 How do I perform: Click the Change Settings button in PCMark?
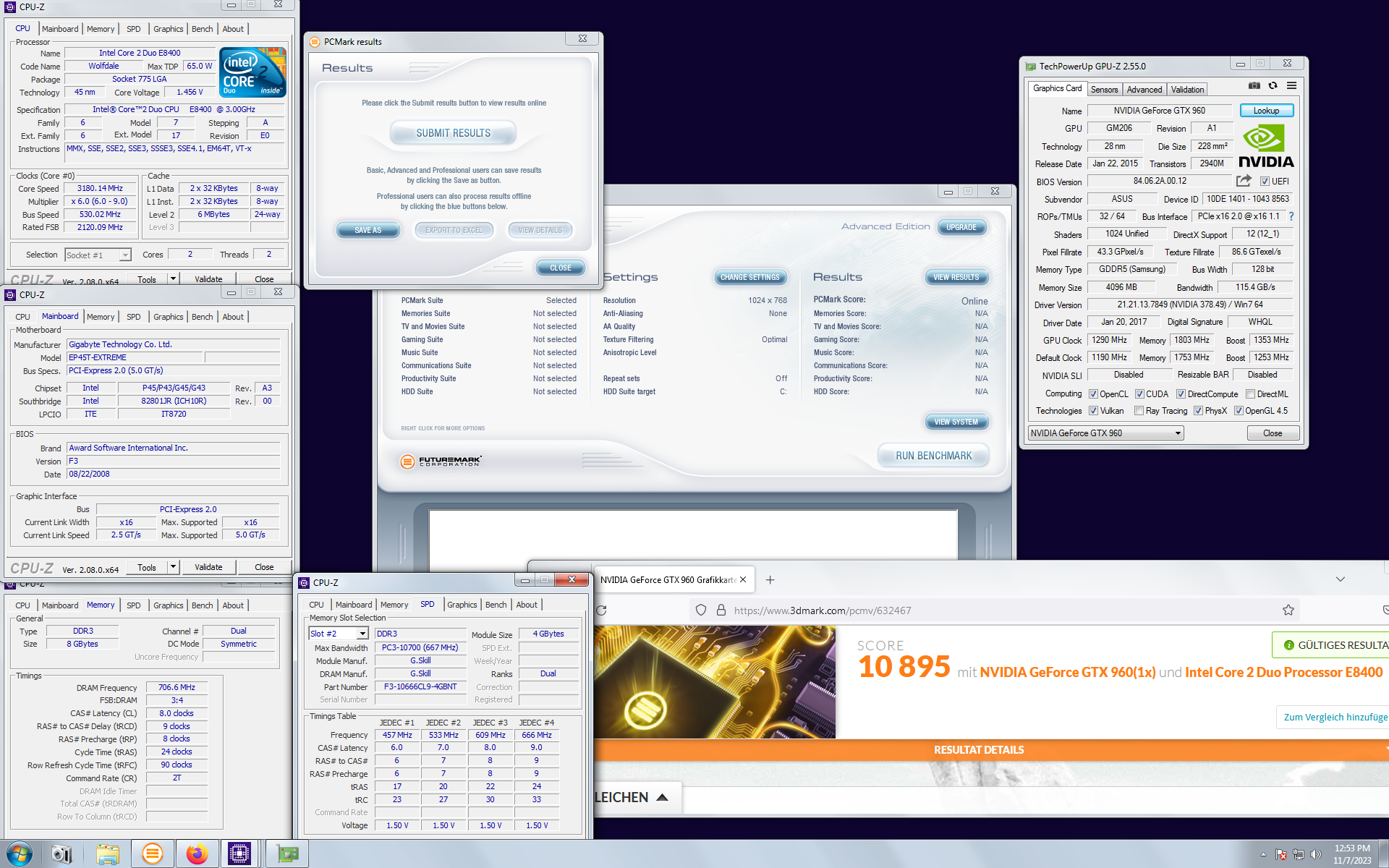750,277
